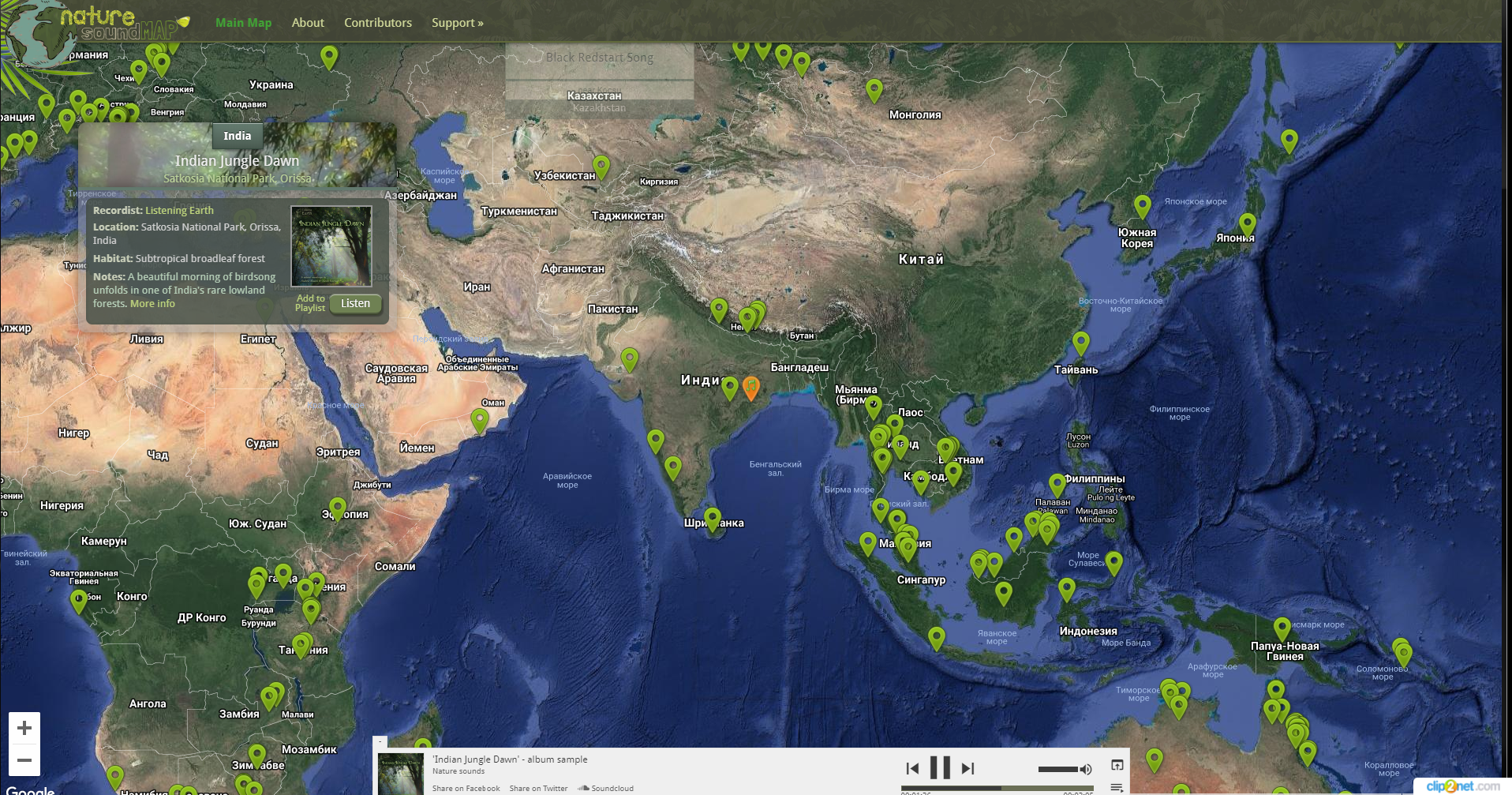Adjust the player volume slider
This screenshot has width=1512, height=795.
(x=1057, y=769)
